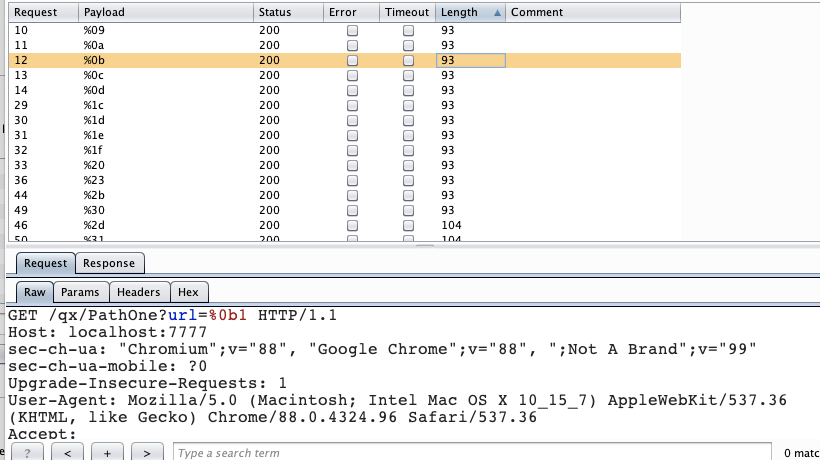Select the row with payload %30
This screenshot has height=460, width=820.
pyautogui.click(x=345, y=210)
